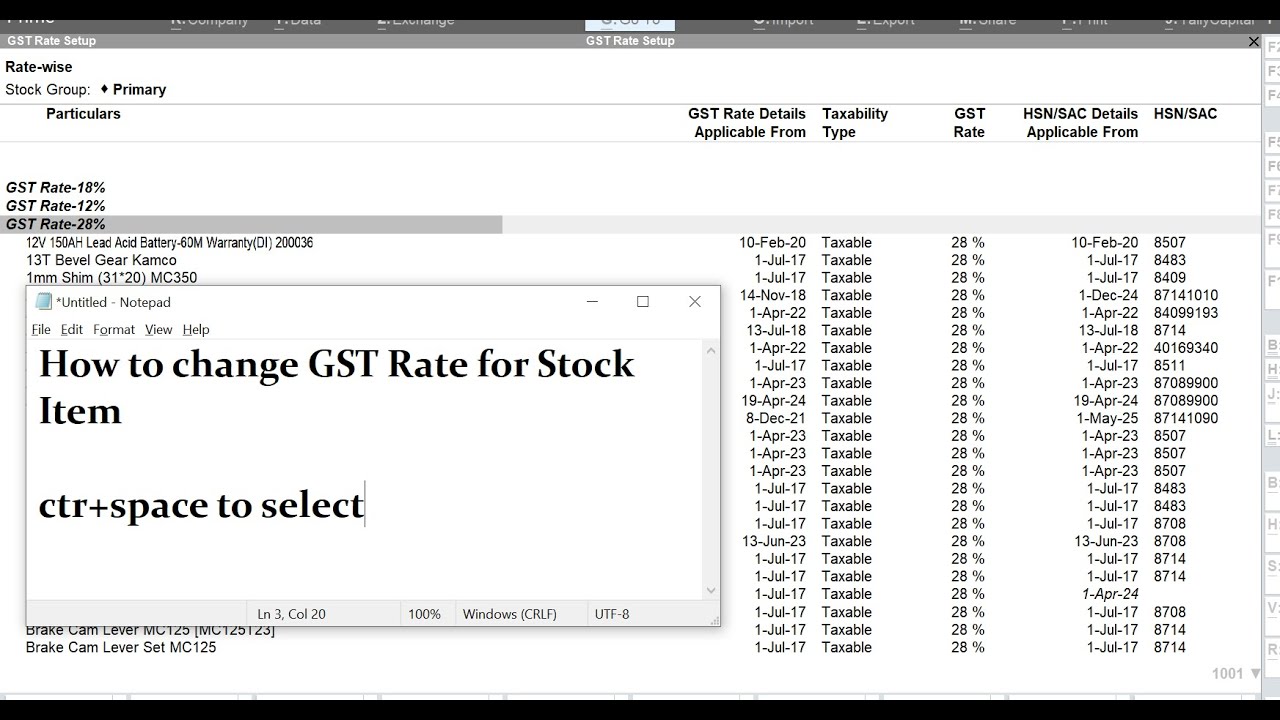1280x720 pixels.
Task: Maximize the Notepad window
Action: tap(643, 302)
